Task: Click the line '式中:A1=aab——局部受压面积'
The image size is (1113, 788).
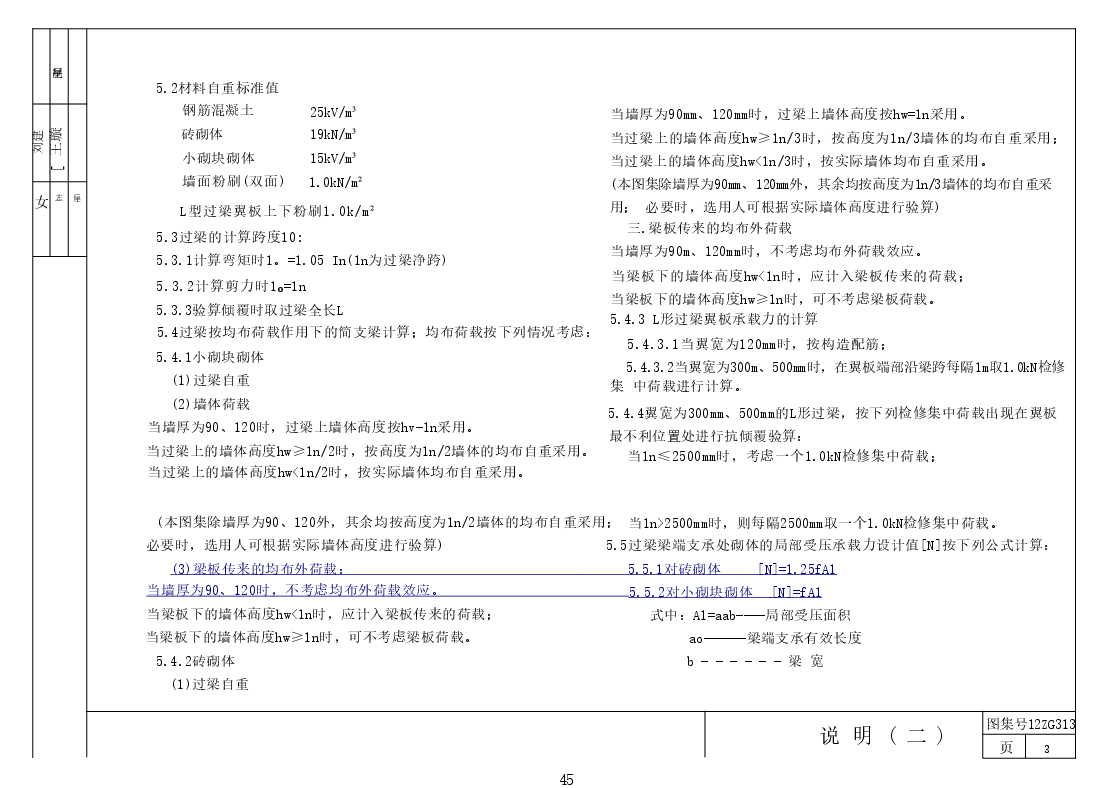Action: 750,615
